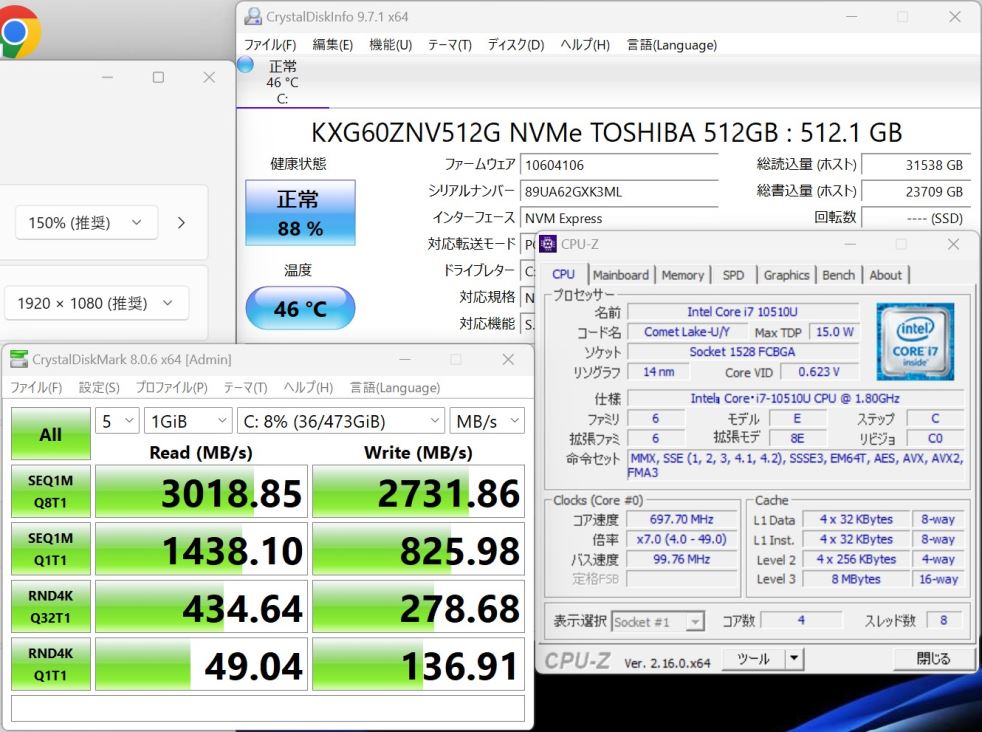
Task: Switch to the Bench tab in CPU-Z
Action: coord(838,275)
